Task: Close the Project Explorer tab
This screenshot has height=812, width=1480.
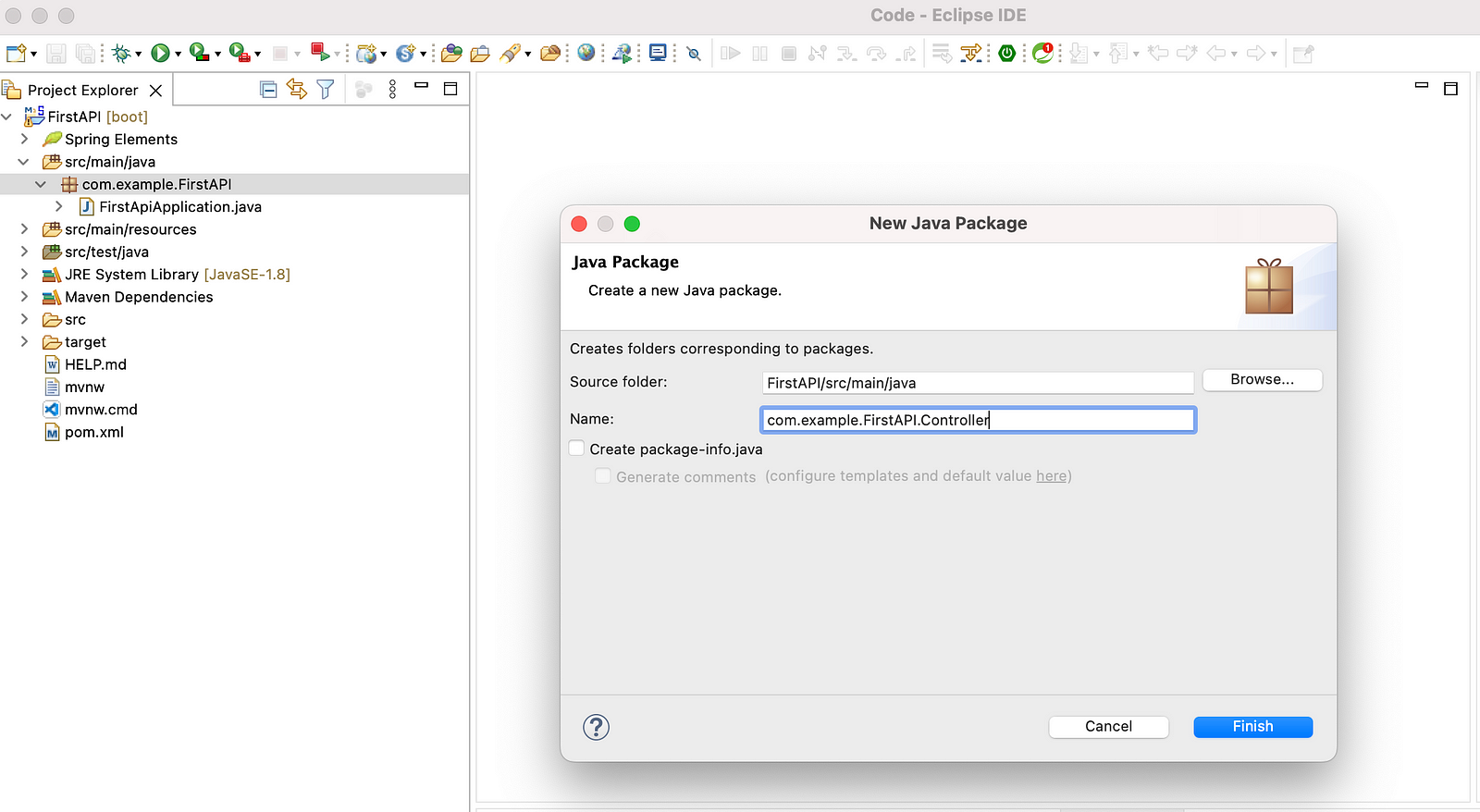Action: click(x=156, y=90)
